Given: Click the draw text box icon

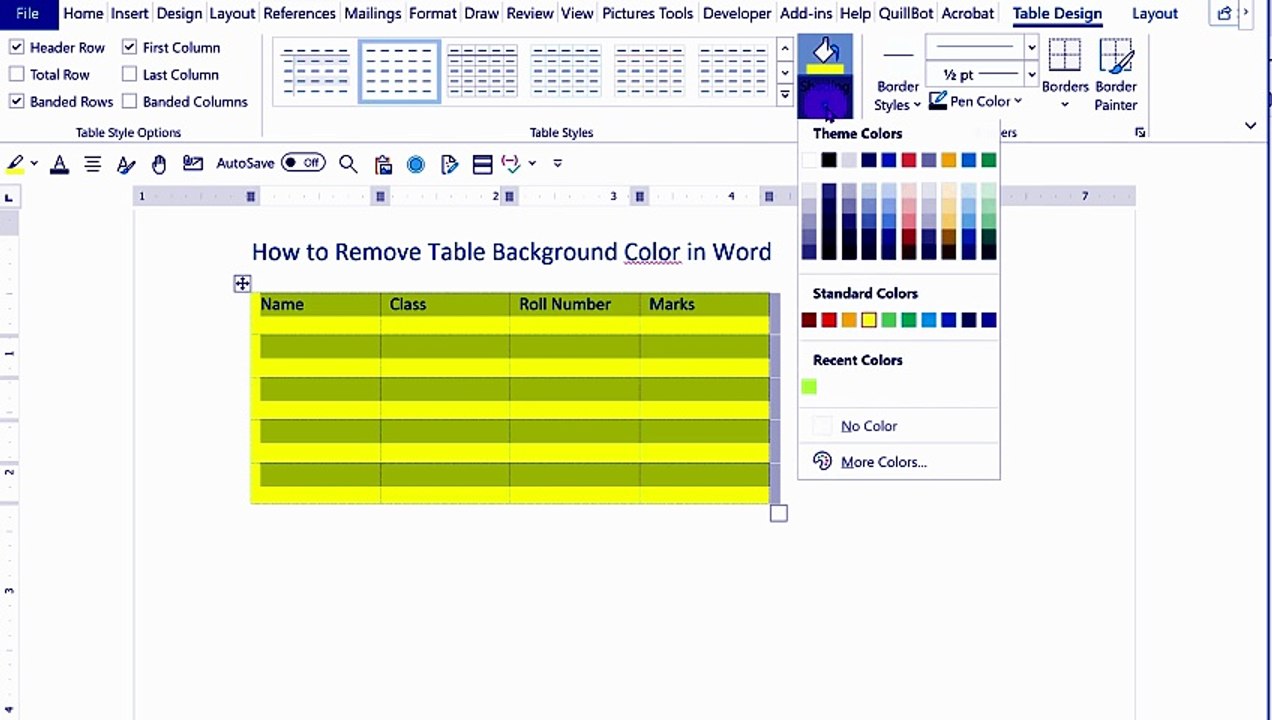Looking at the screenshot, I should tap(193, 163).
